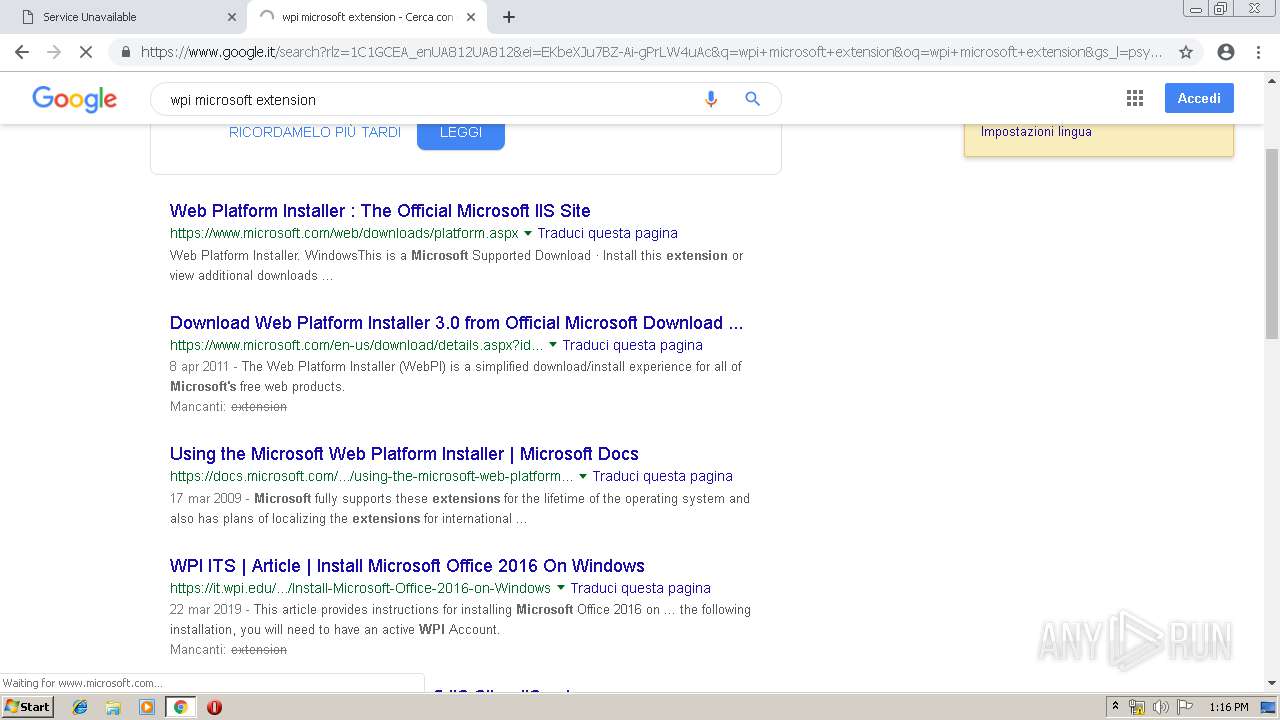Image resolution: width=1280 pixels, height=720 pixels.
Task: Open WPI ITS Install Microsoft Office 2016 result
Action: 407,566
